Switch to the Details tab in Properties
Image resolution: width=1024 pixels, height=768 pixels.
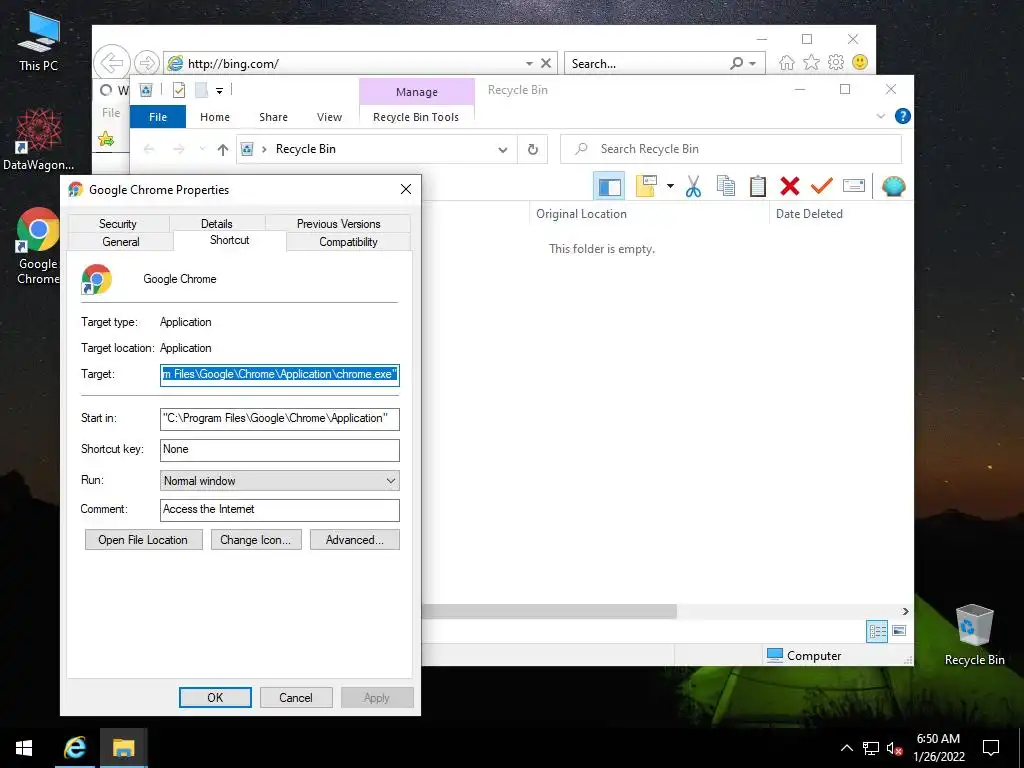pyautogui.click(x=216, y=223)
